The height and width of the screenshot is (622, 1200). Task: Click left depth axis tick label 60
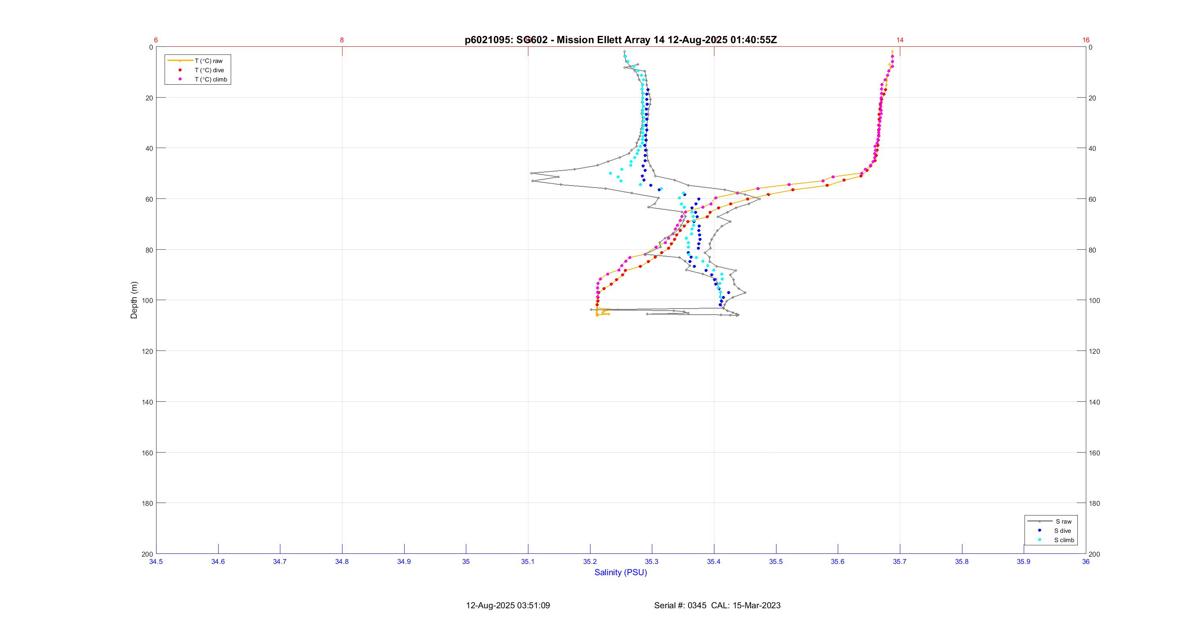click(x=148, y=199)
